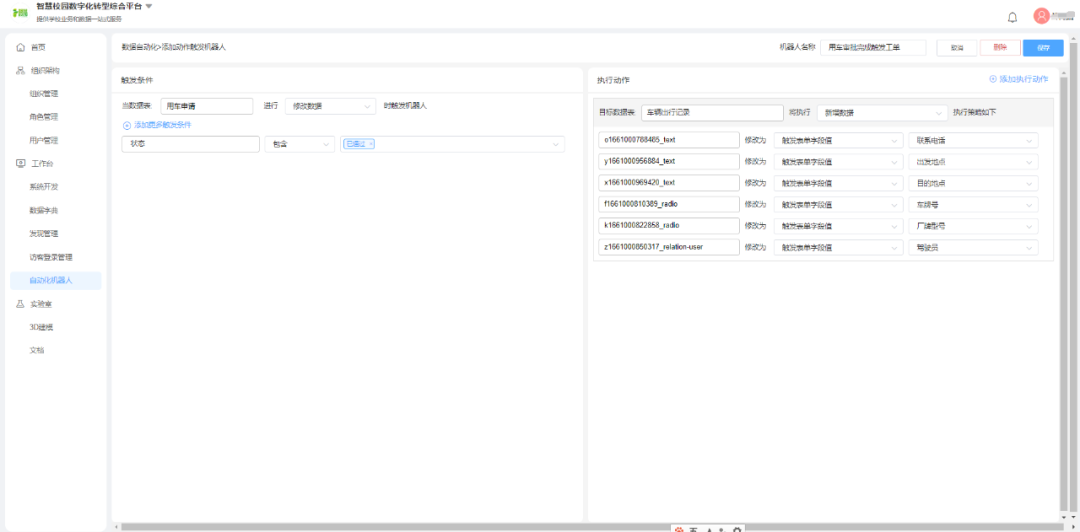Image resolution: width=1080 pixels, height=532 pixels.
Task: Click the red 删除 delete button
Action: [x=999, y=47]
